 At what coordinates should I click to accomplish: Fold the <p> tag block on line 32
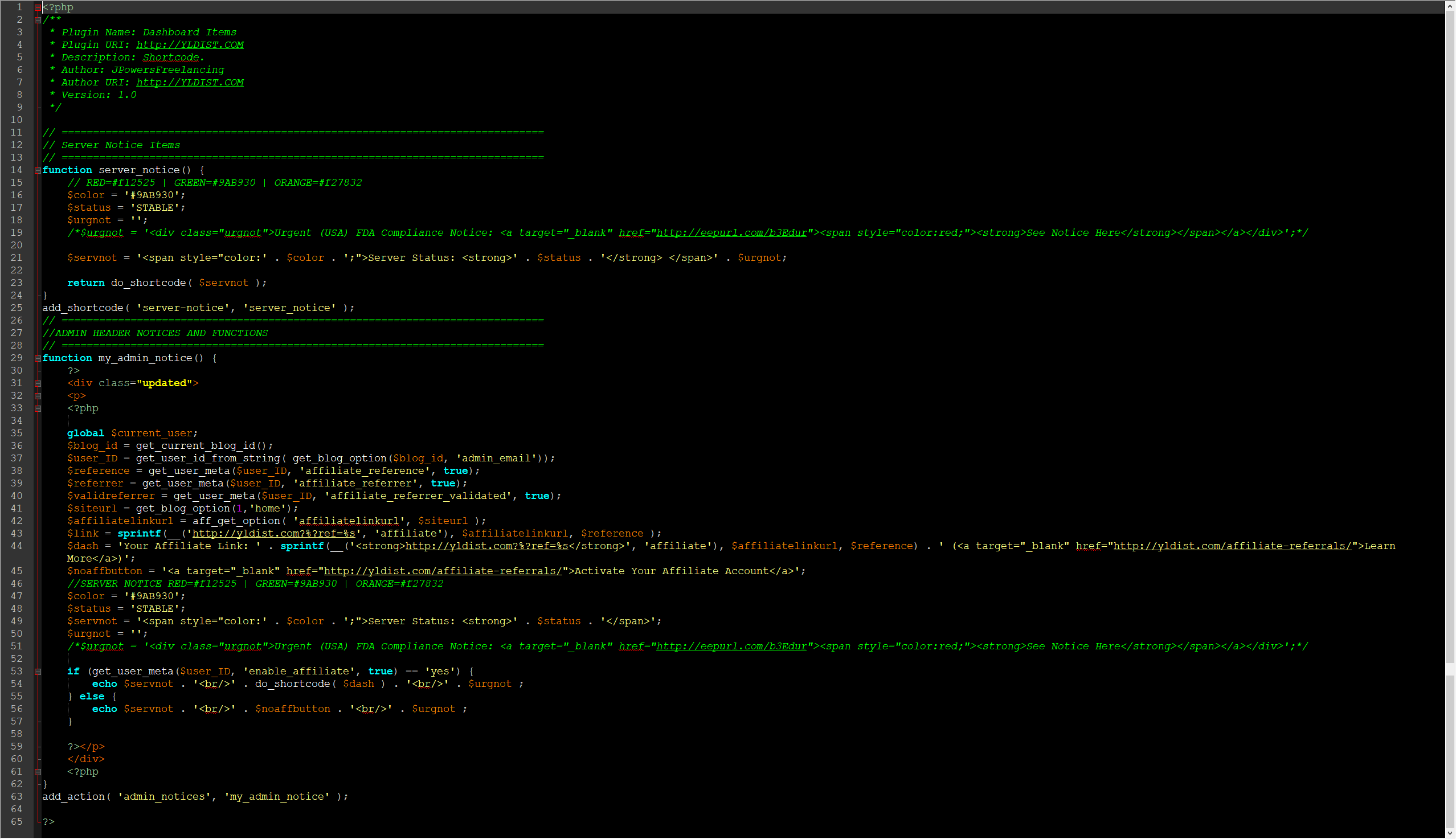pyautogui.click(x=38, y=396)
